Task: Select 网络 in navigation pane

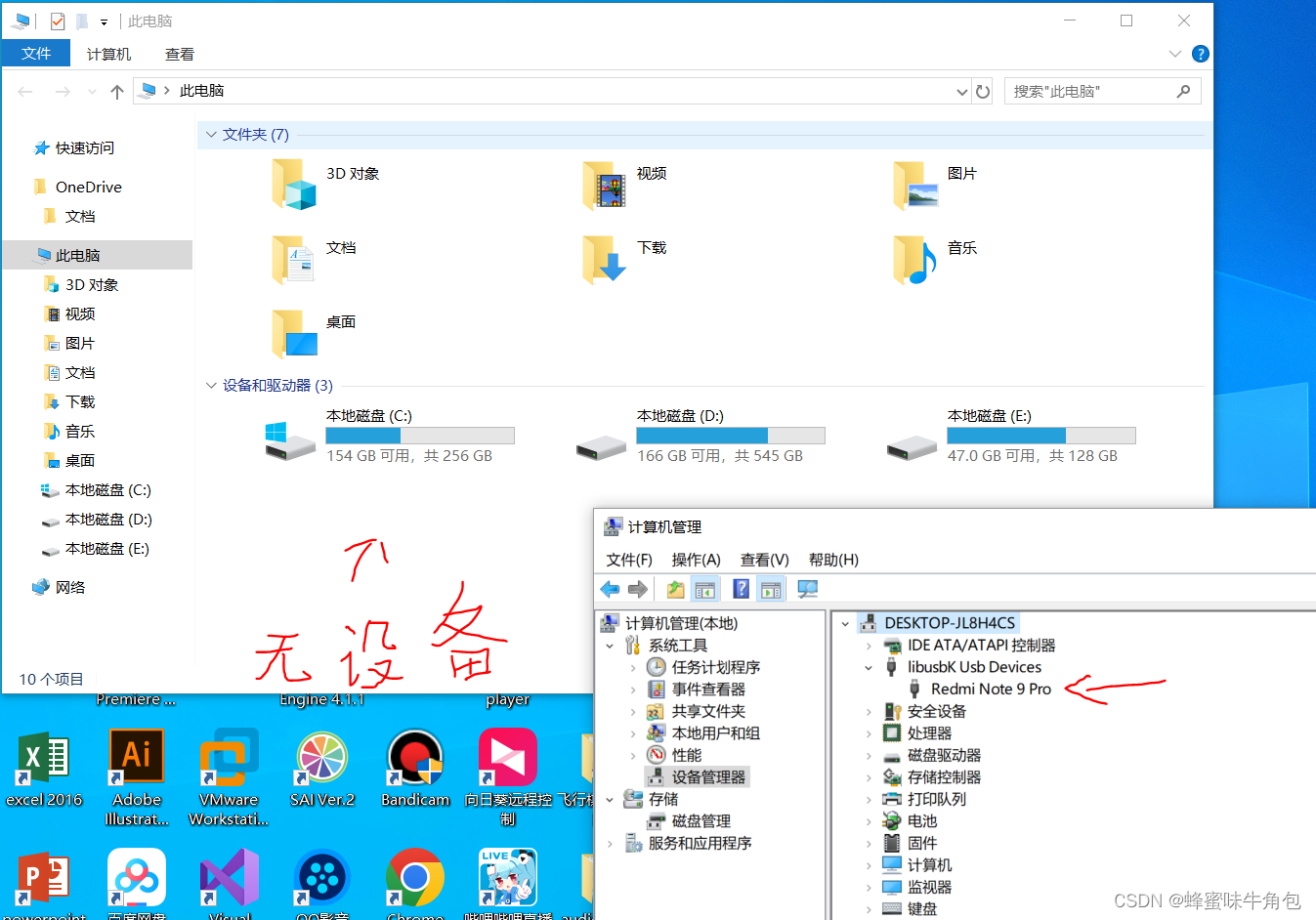Action: pos(69,588)
